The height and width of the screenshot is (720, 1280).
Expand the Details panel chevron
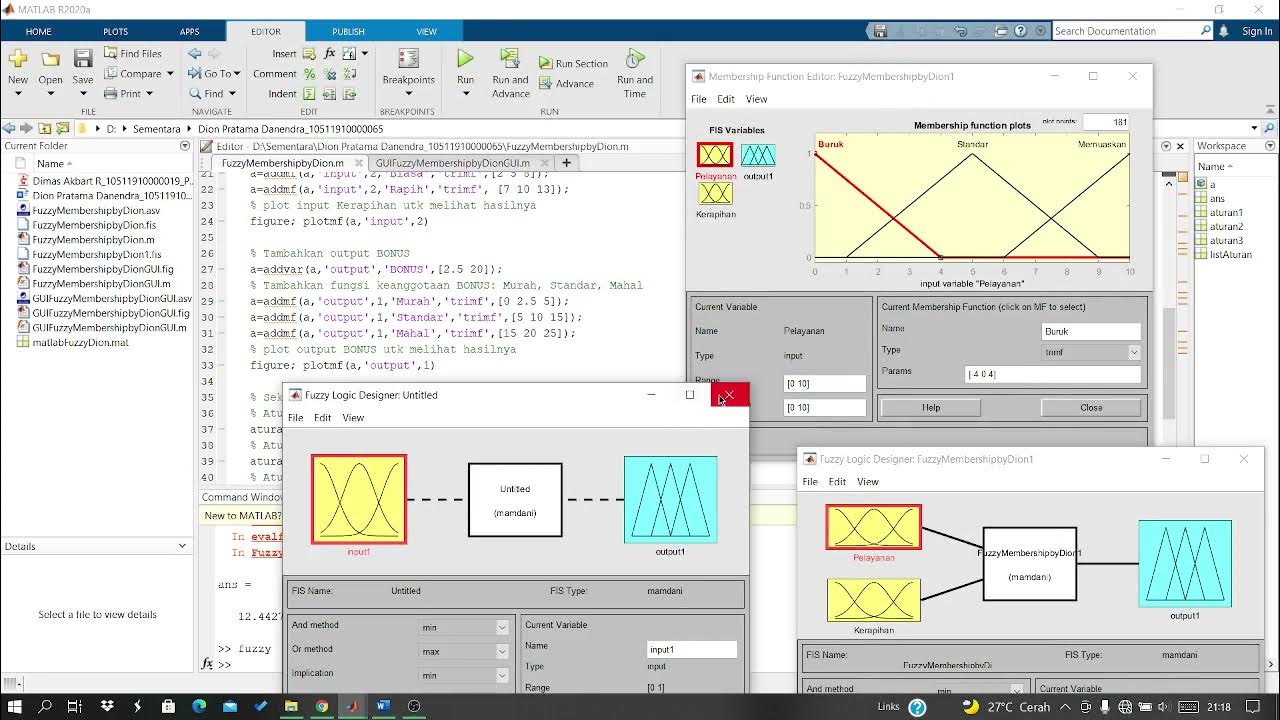click(182, 546)
